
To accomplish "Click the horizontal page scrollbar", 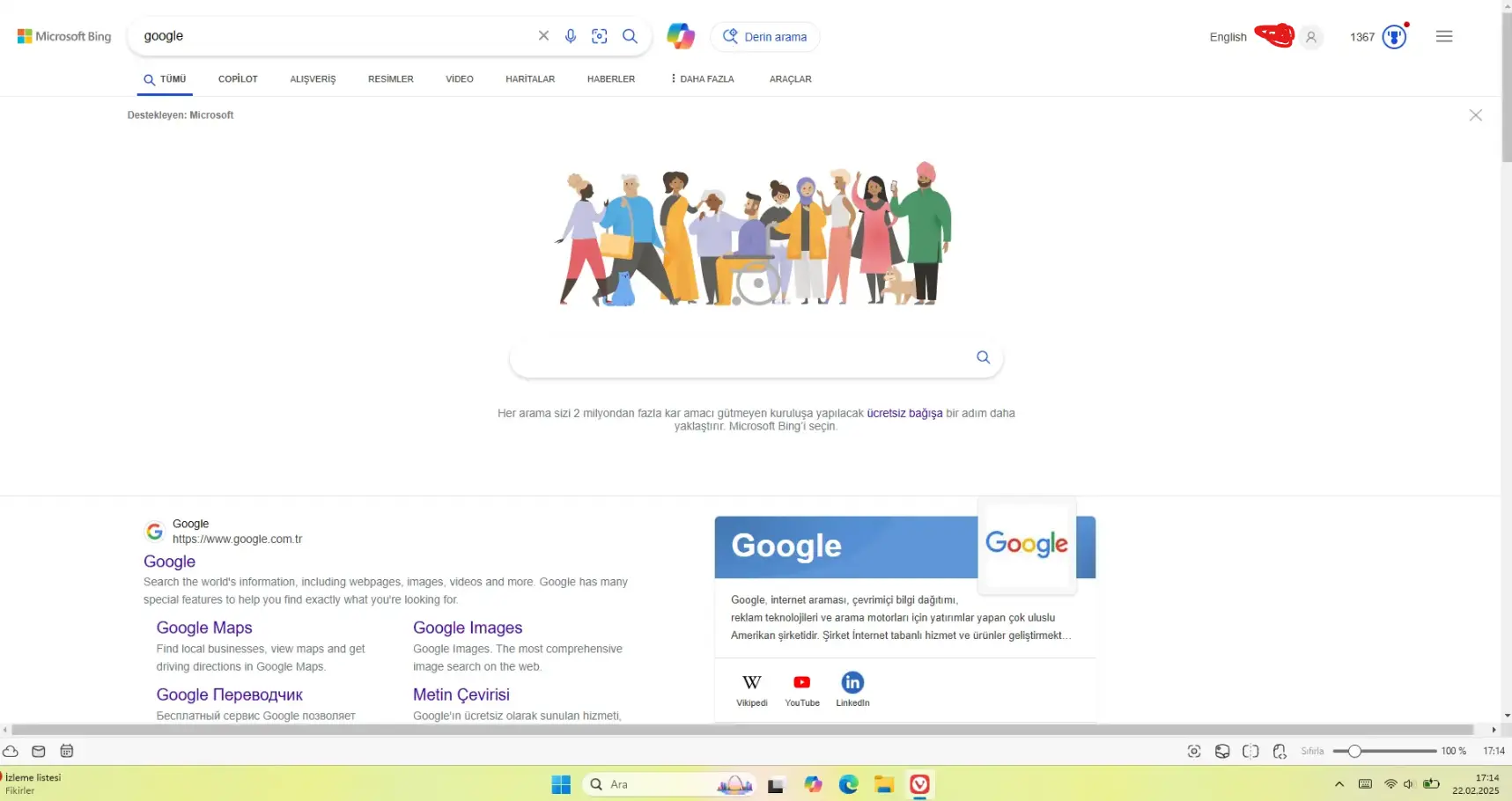I will pyautogui.click(x=742, y=730).
